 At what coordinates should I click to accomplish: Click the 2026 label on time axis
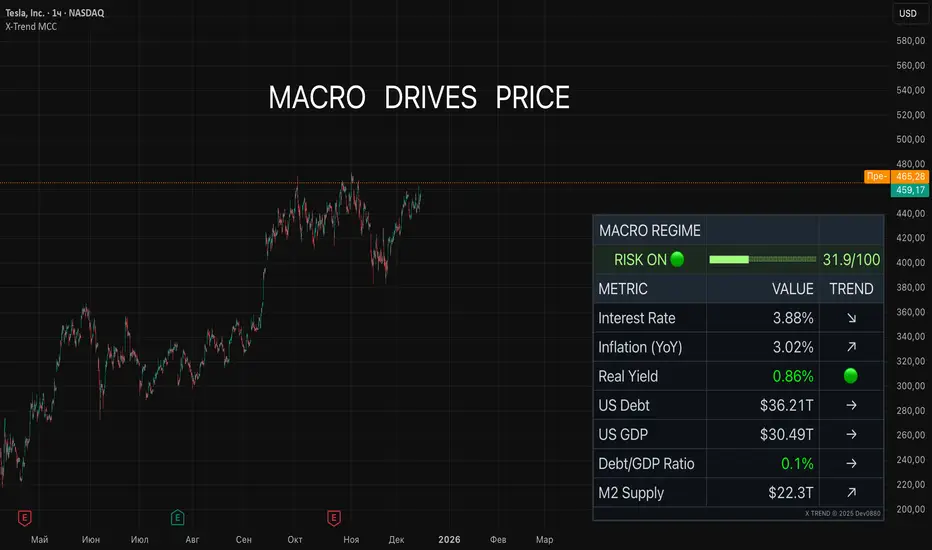pos(449,539)
